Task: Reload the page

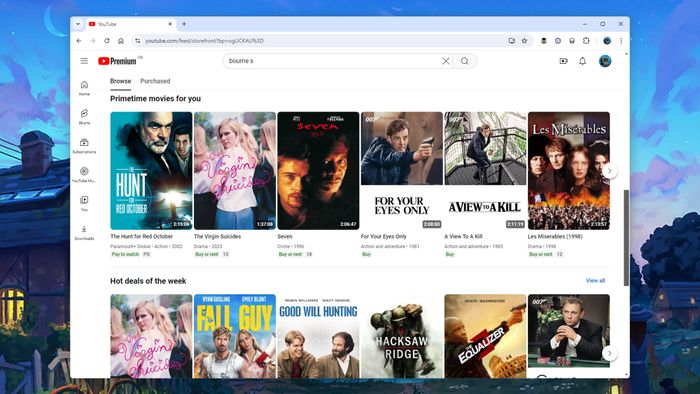Action: coord(107,41)
